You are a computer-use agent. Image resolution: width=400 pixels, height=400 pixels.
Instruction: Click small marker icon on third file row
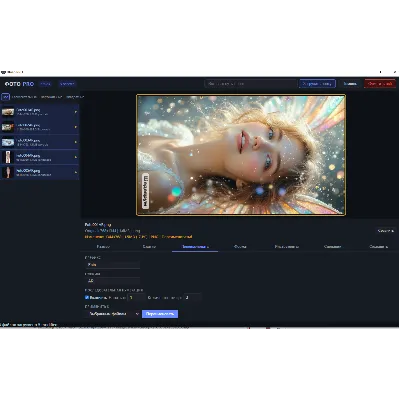[76, 142]
